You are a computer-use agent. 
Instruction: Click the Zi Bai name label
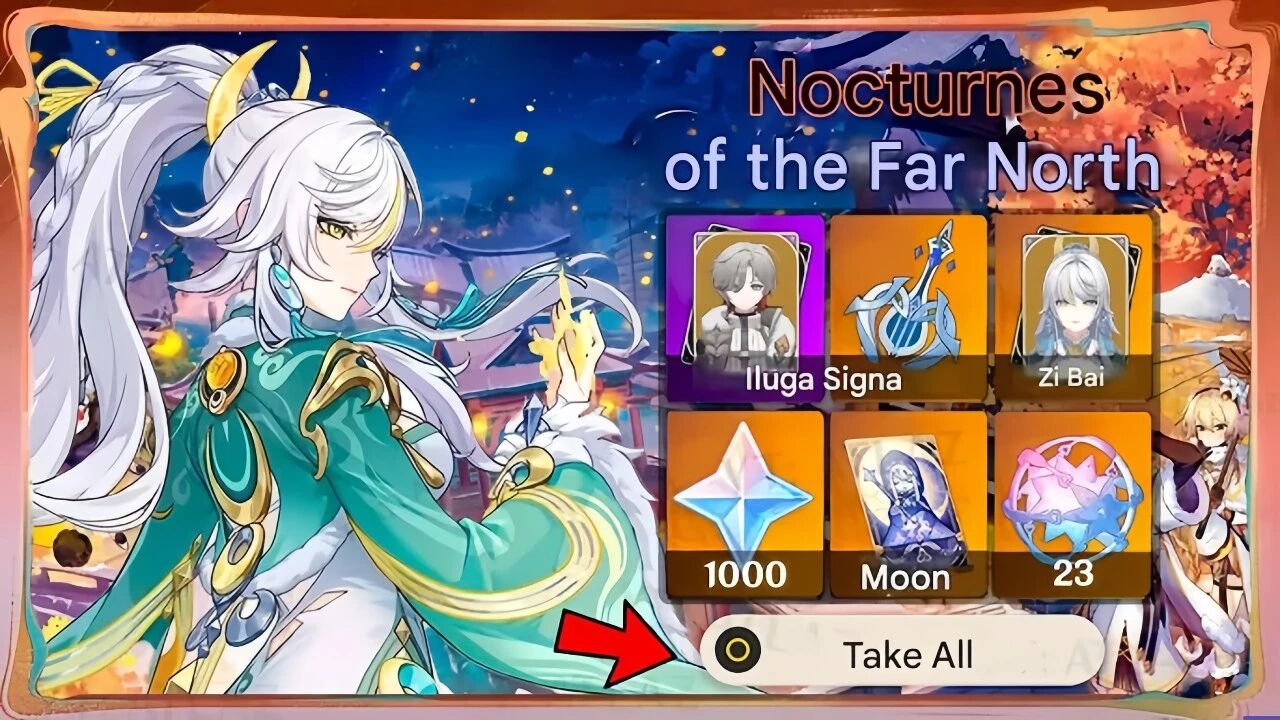click(x=1072, y=380)
